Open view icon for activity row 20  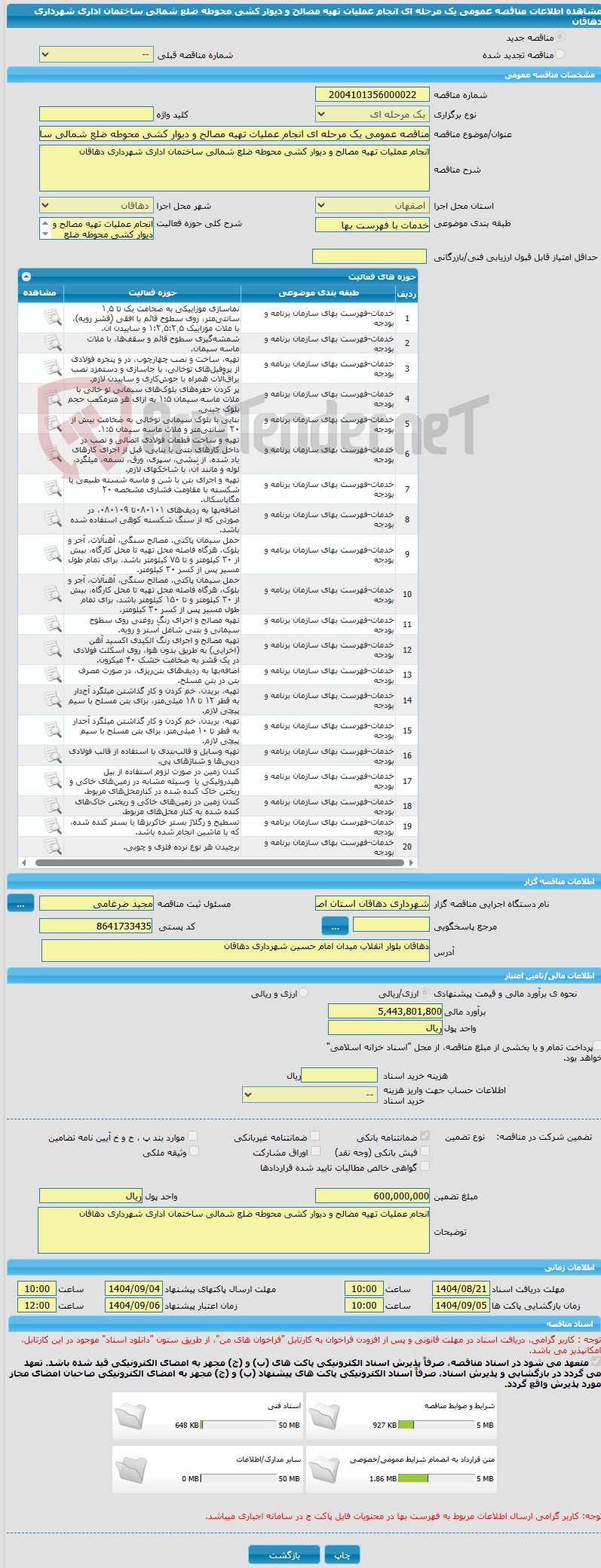53,847
